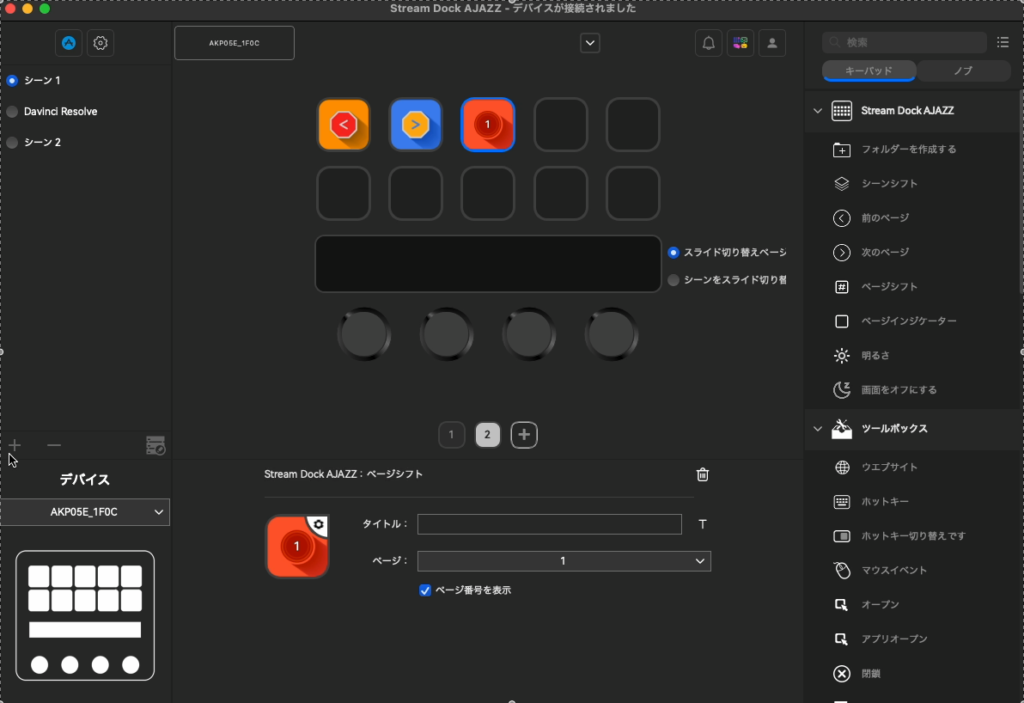The image size is (1024, 703).
Task: Enable スライド切り替えページ radio option
Action: point(674,252)
